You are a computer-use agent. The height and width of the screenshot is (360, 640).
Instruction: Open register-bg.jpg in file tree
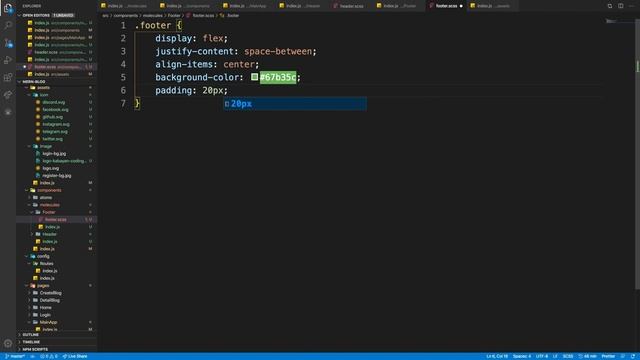tap(57, 176)
